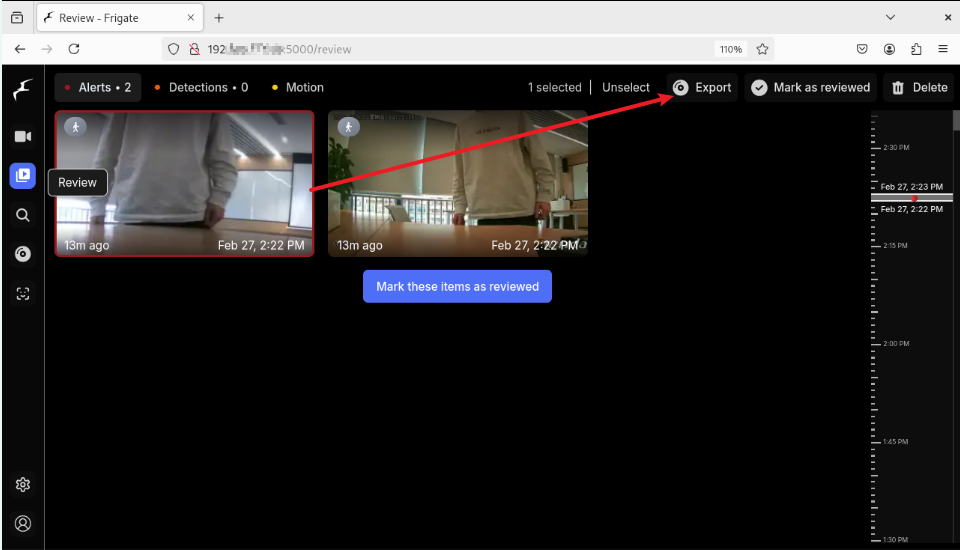The image size is (960, 550).
Task: Open the Live cameras view in sidebar
Action: coord(22,136)
